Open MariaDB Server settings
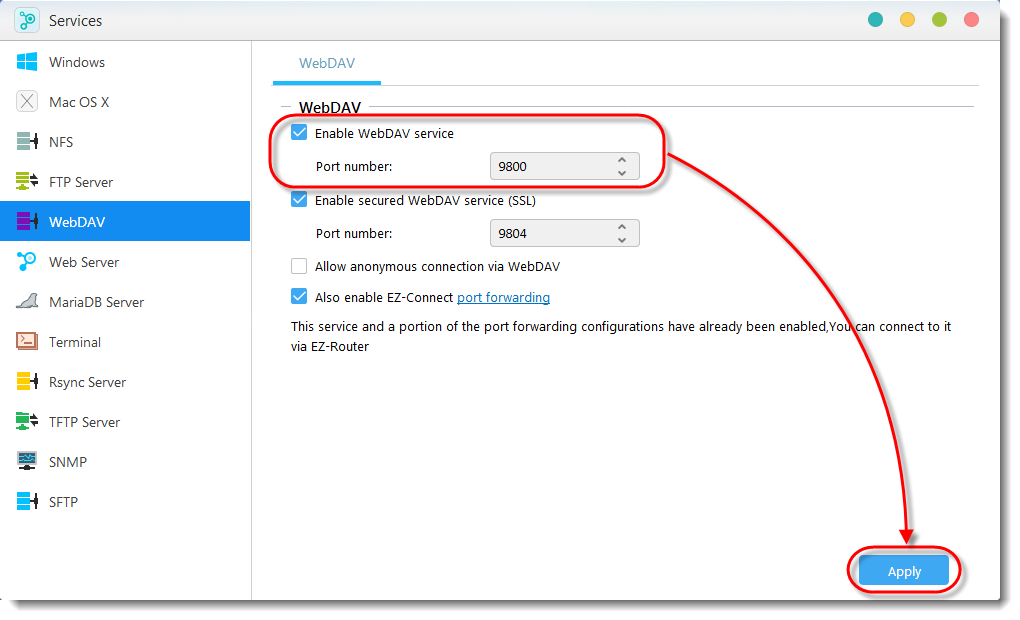This screenshot has width=1020, height=620. (30, 301)
